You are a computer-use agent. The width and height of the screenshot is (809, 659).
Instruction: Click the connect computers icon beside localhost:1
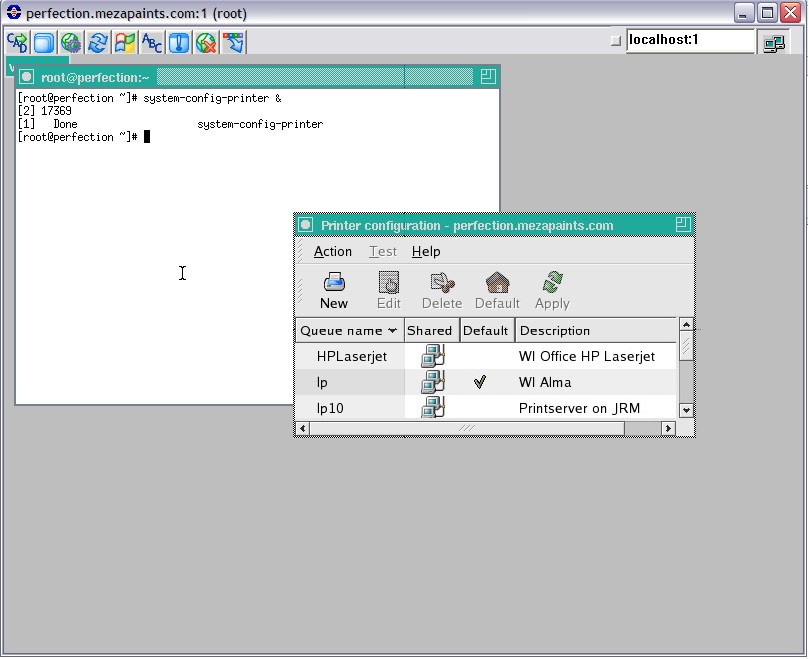point(774,42)
